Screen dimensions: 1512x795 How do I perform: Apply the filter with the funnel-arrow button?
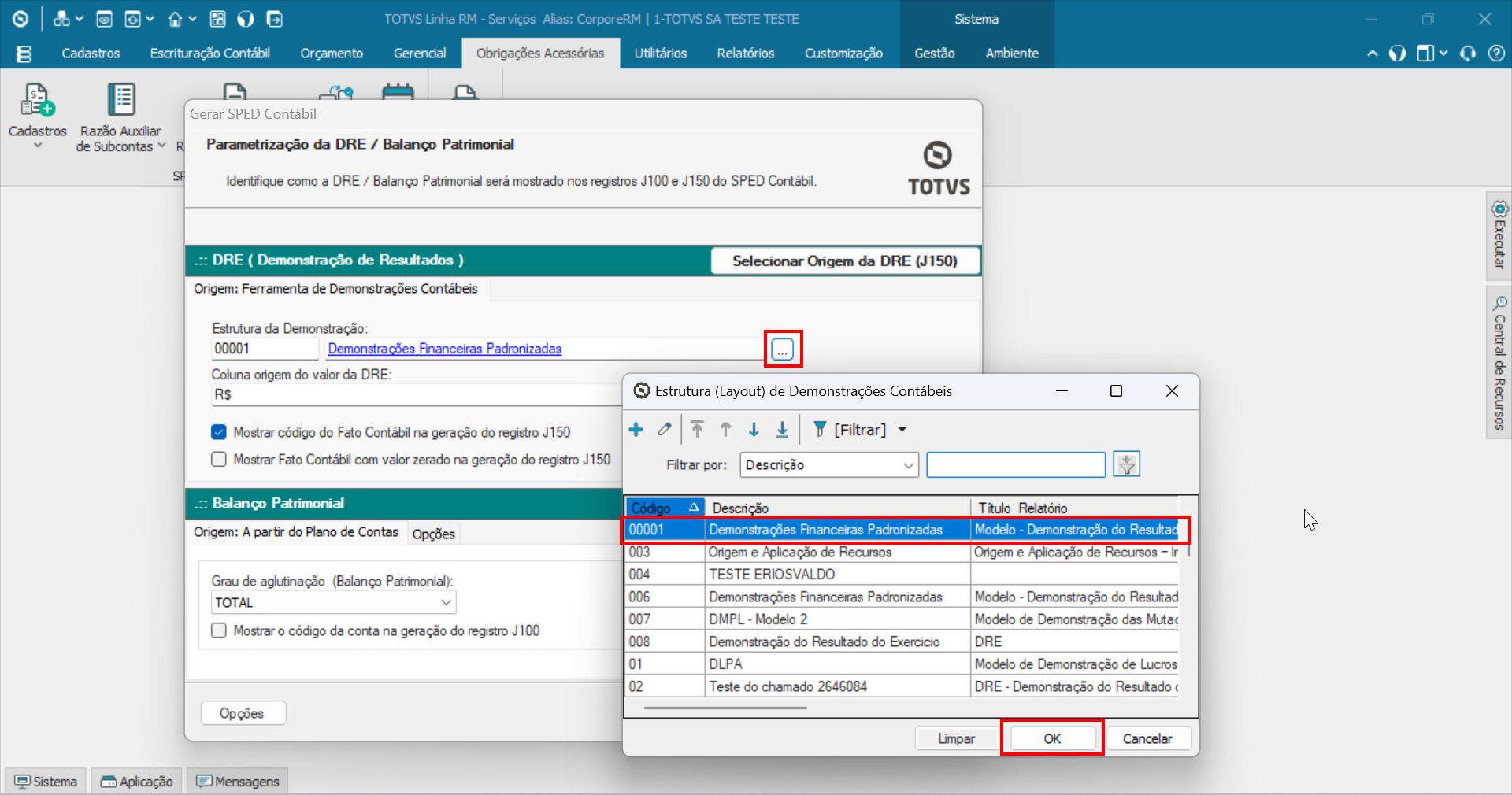1127,464
